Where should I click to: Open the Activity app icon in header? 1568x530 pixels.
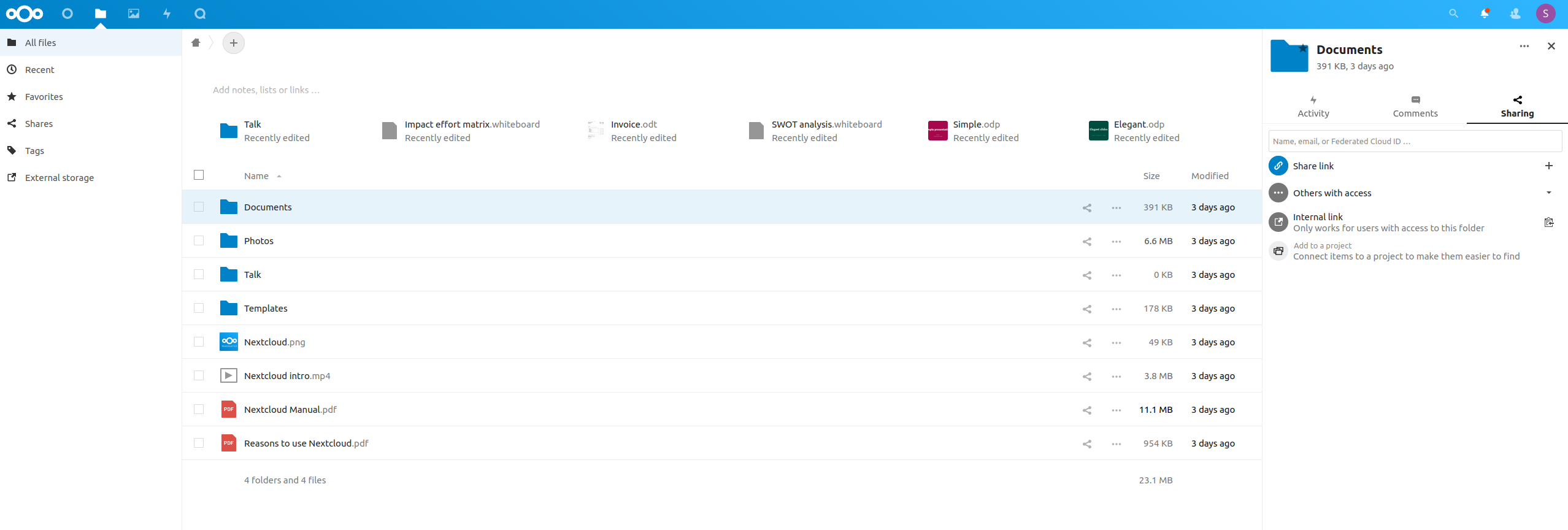167,13
